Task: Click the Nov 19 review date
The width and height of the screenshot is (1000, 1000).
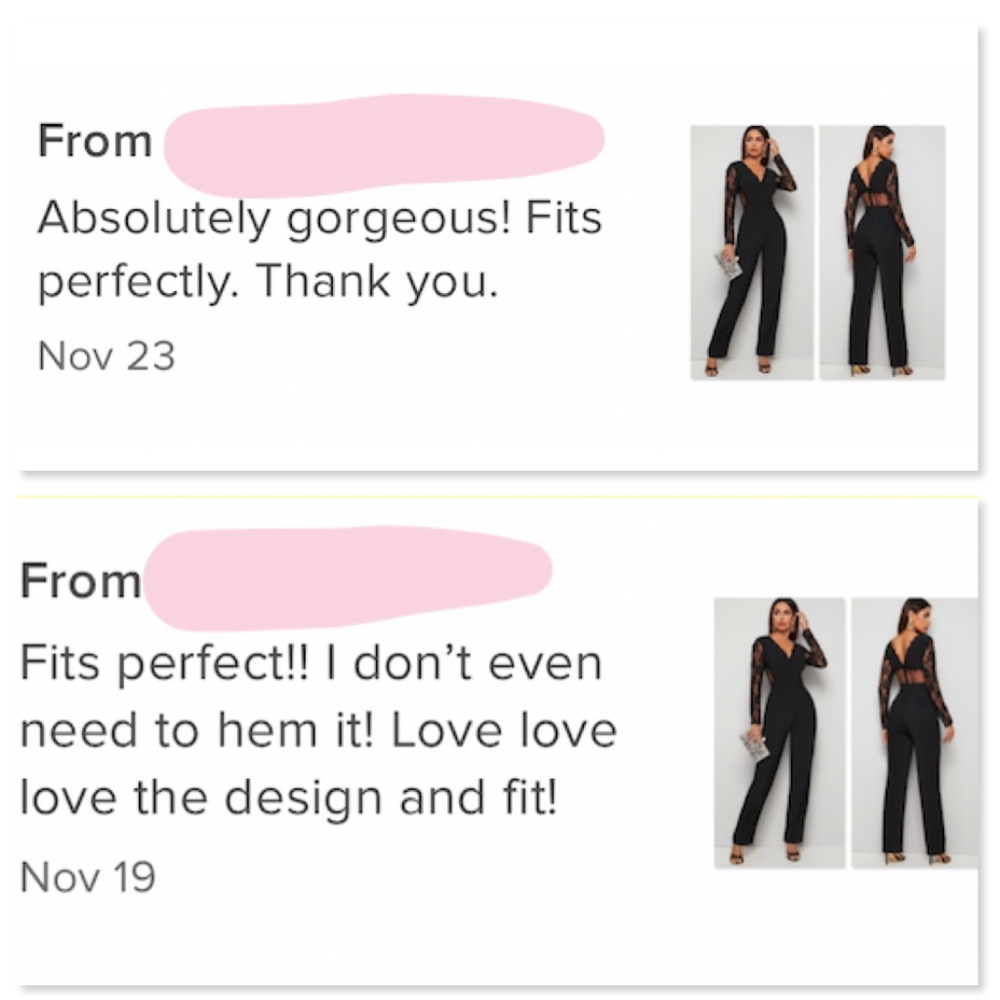Action: [88, 877]
